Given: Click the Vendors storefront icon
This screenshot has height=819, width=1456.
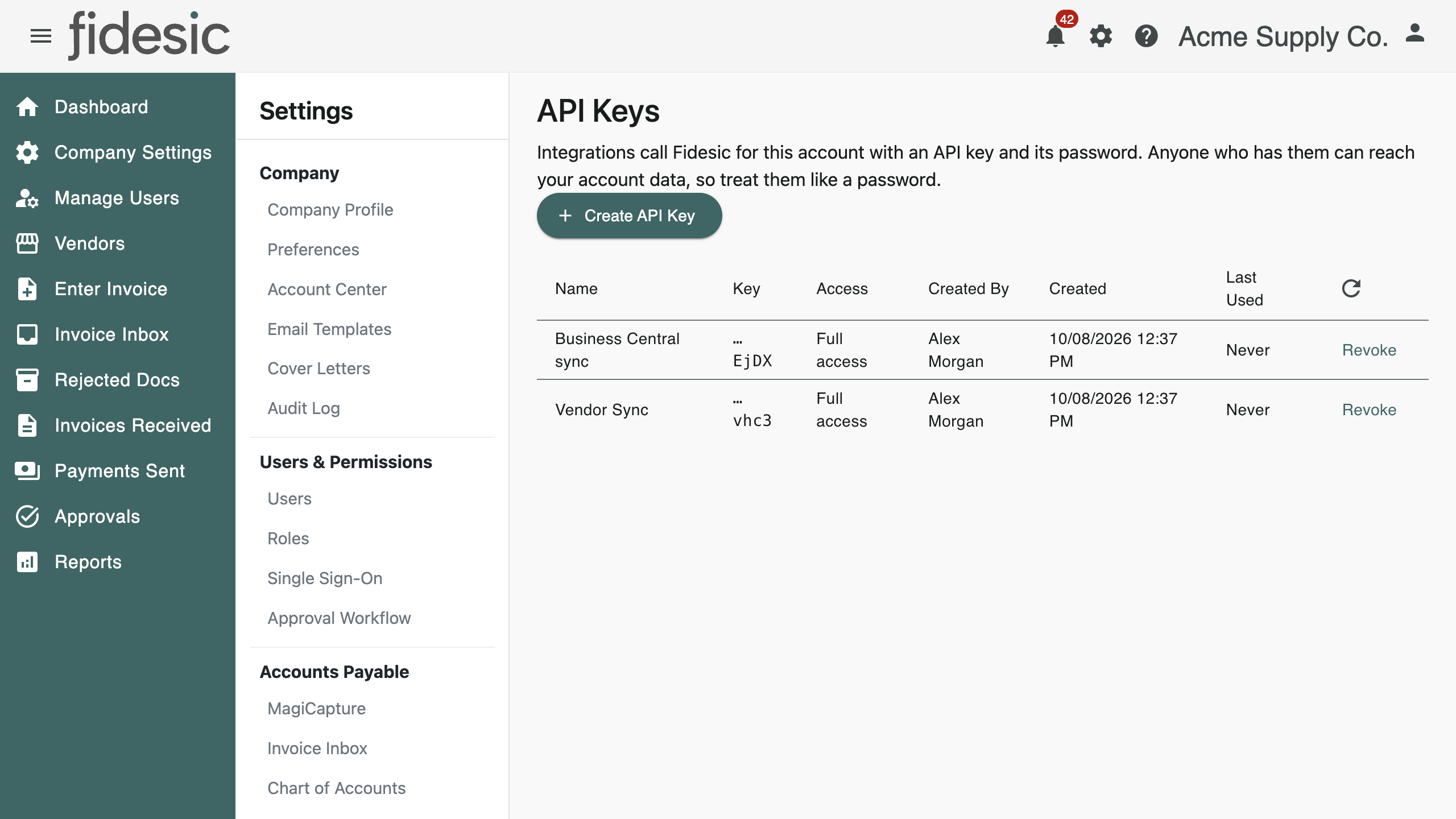Looking at the screenshot, I should click(x=27, y=243).
